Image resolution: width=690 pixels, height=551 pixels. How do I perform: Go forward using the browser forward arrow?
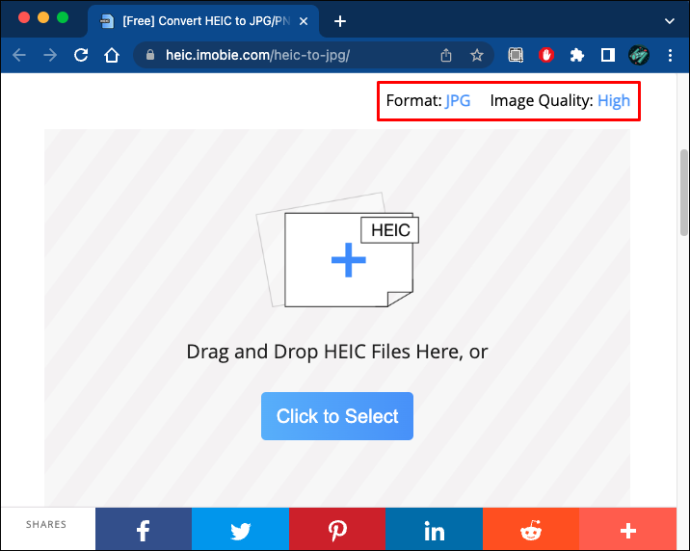(50, 55)
